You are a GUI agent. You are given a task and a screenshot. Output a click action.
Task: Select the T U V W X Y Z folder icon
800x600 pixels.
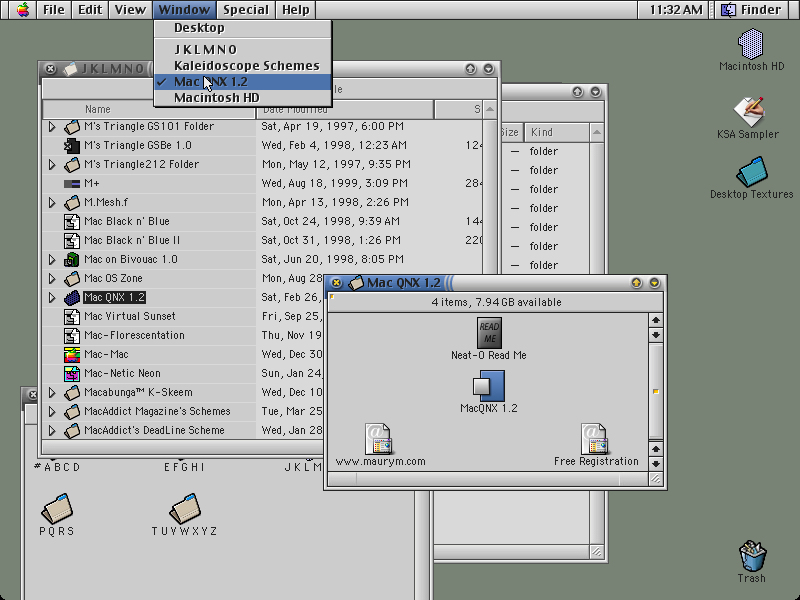click(185, 508)
